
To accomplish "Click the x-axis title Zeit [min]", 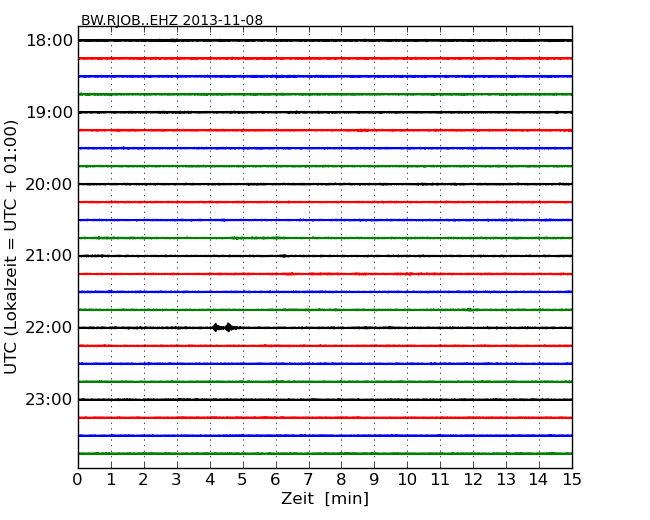I will point(325,498).
